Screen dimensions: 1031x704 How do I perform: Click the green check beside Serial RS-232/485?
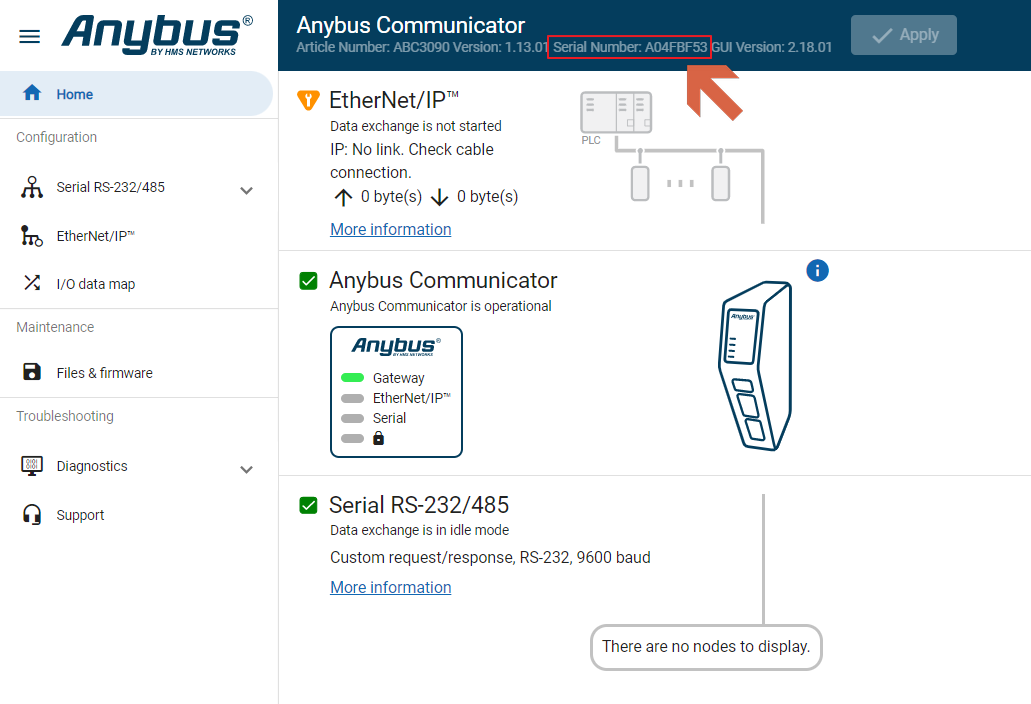[x=308, y=505]
